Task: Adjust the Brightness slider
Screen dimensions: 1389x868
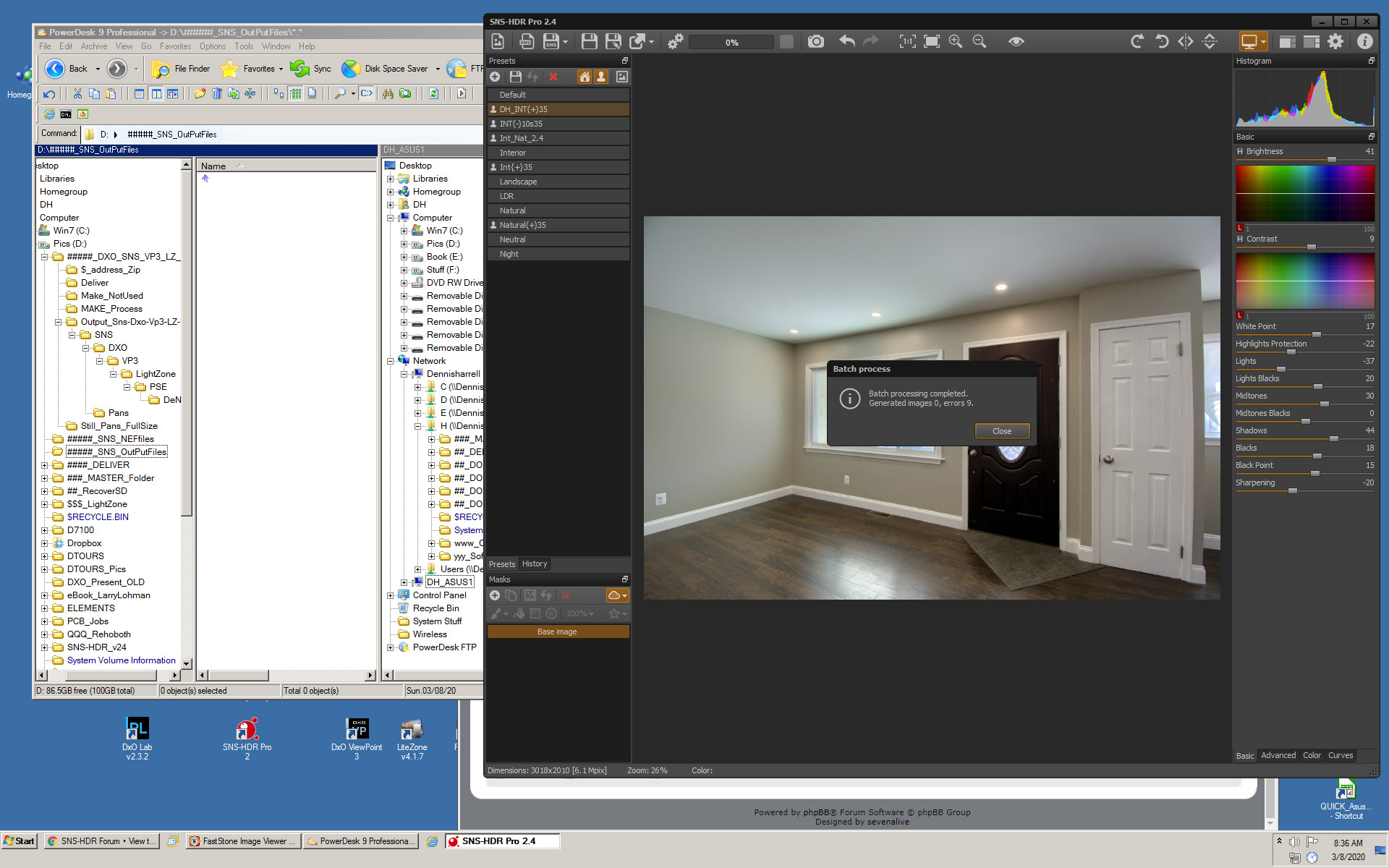Action: click(x=1331, y=159)
